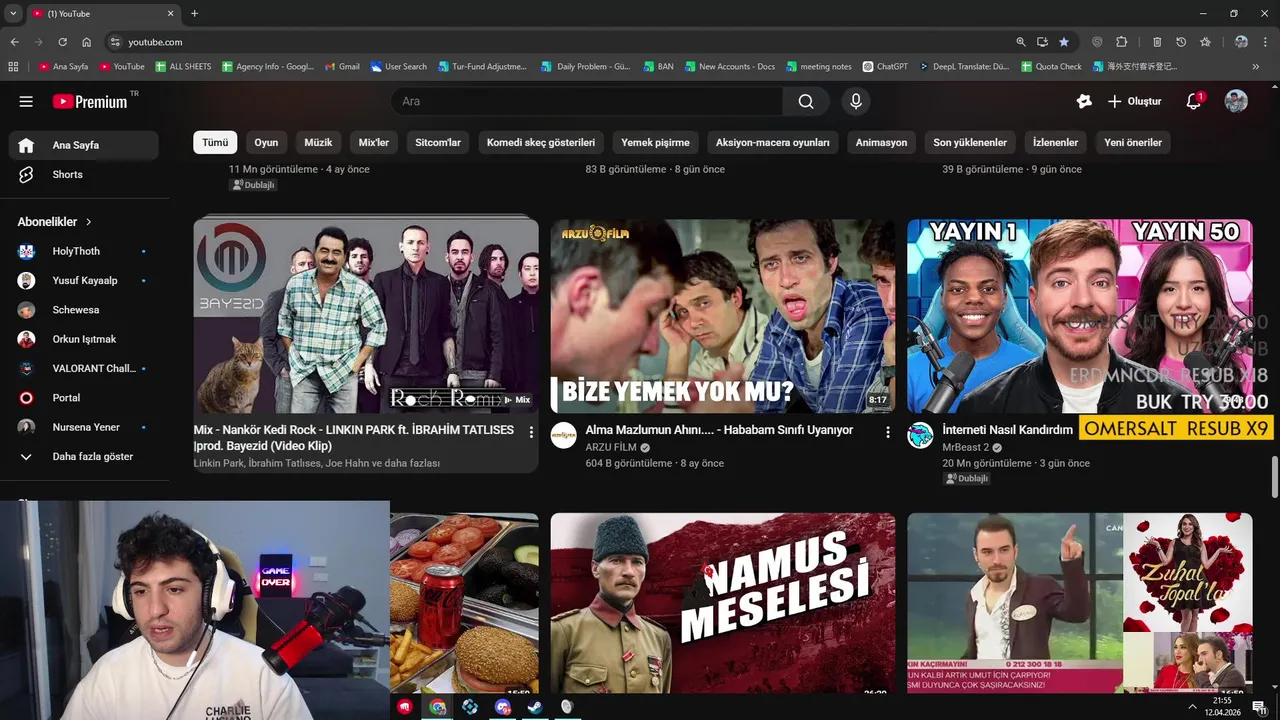Open Namus Meselesi video thumbnail
This screenshot has height=720, width=1280.
click(x=723, y=603)
